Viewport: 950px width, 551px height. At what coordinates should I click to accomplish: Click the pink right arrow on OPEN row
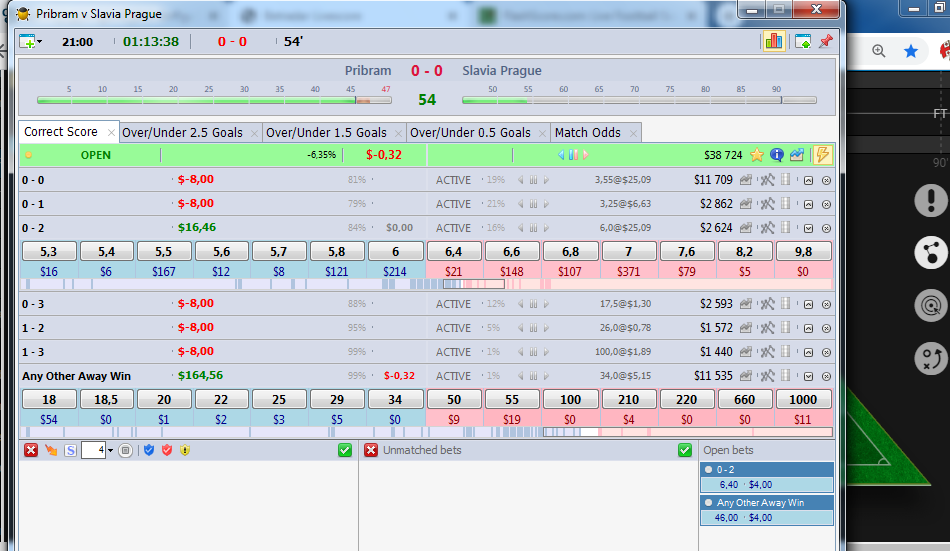(x=585, y=155)
